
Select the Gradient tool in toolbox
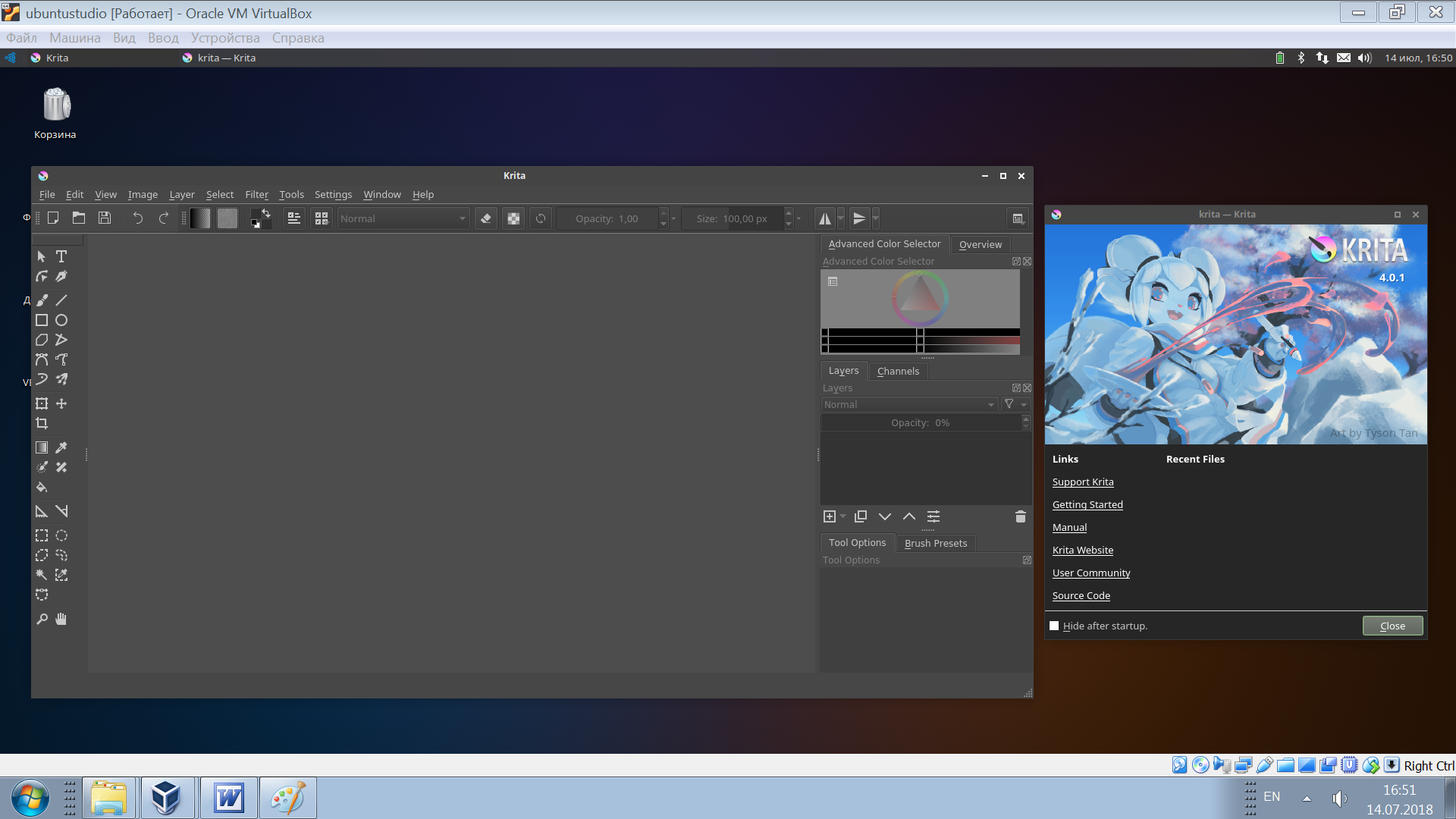click(x=42, y=447)
